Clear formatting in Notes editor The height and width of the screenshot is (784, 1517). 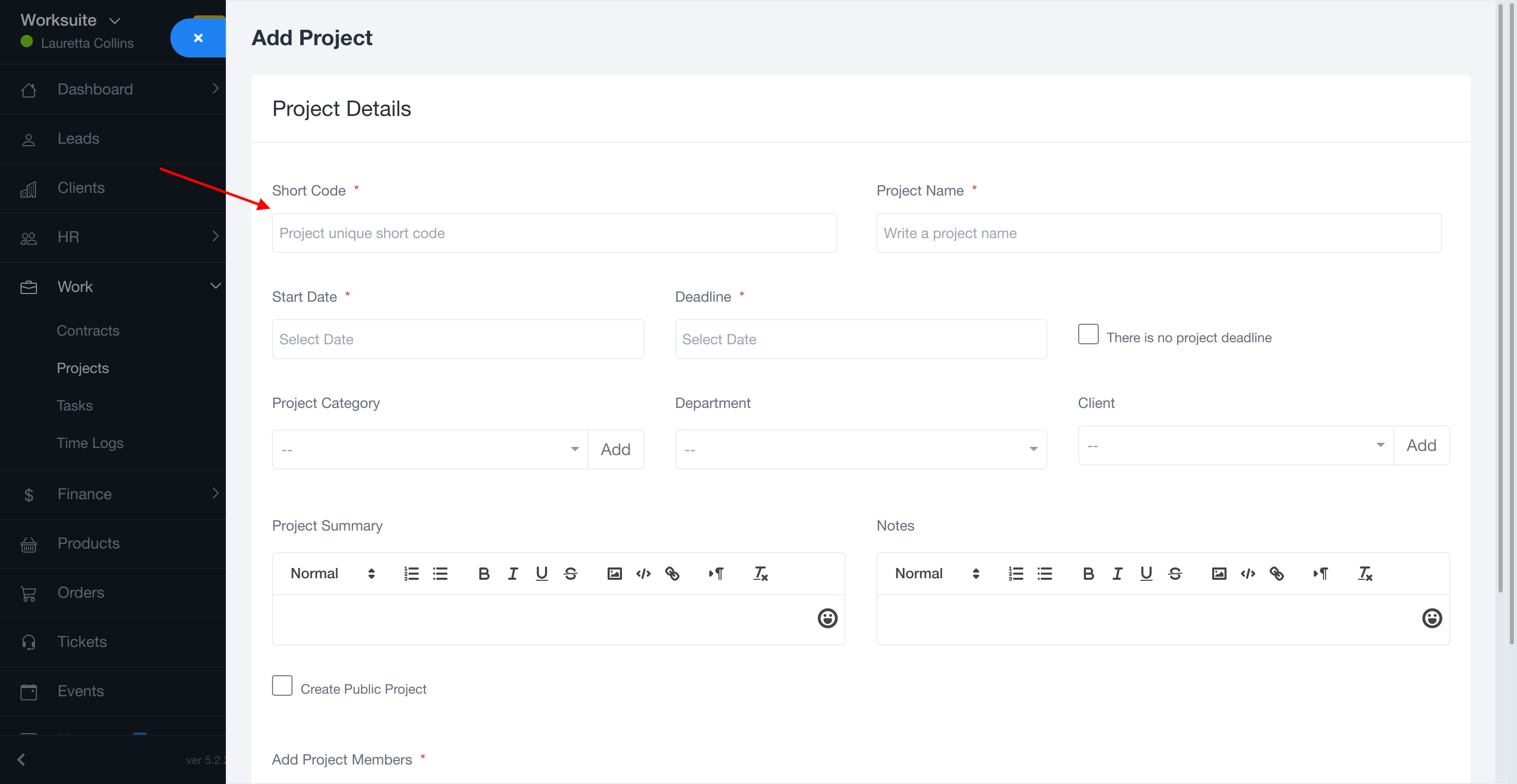[1365, 573]
